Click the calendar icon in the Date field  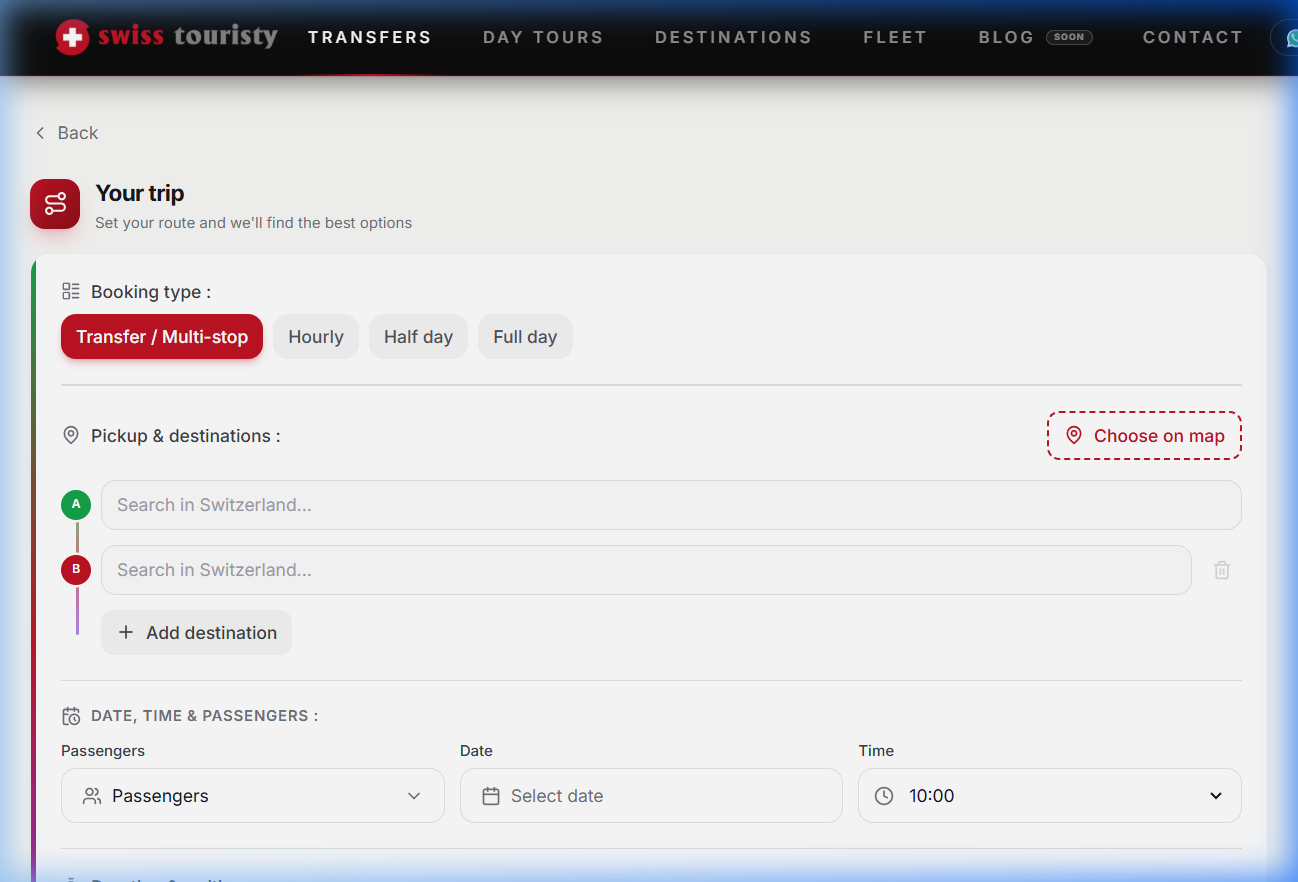[x=490, y=796]
